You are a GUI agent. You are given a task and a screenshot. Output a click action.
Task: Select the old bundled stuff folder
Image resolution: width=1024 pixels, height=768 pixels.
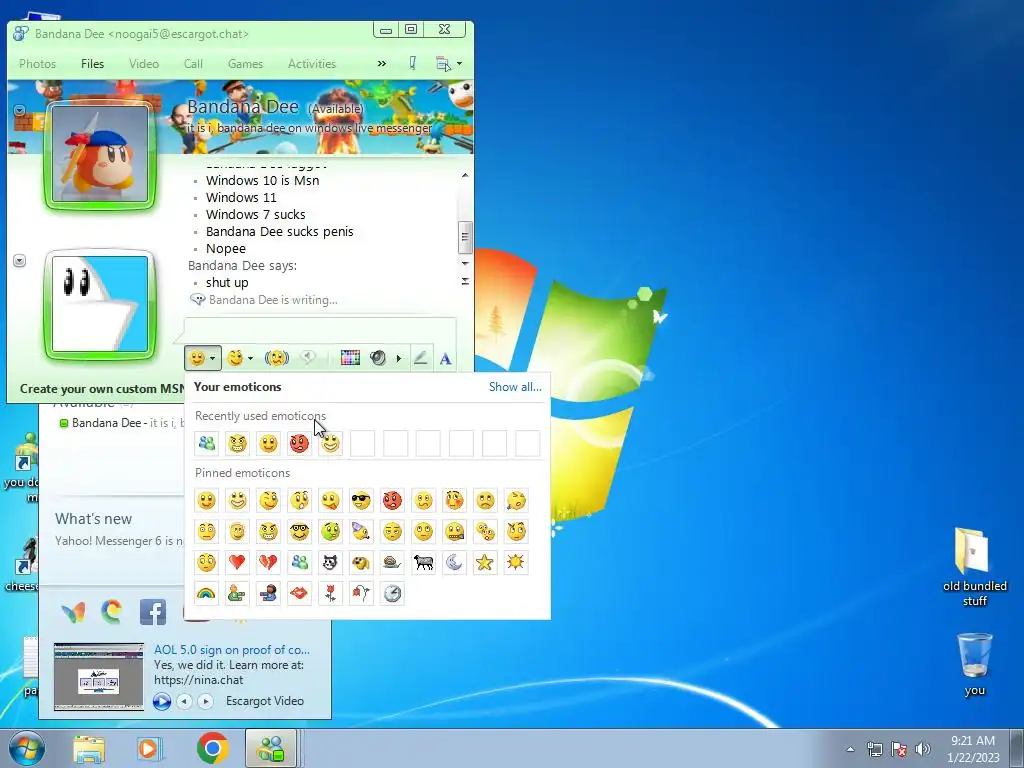coord(974,567)
